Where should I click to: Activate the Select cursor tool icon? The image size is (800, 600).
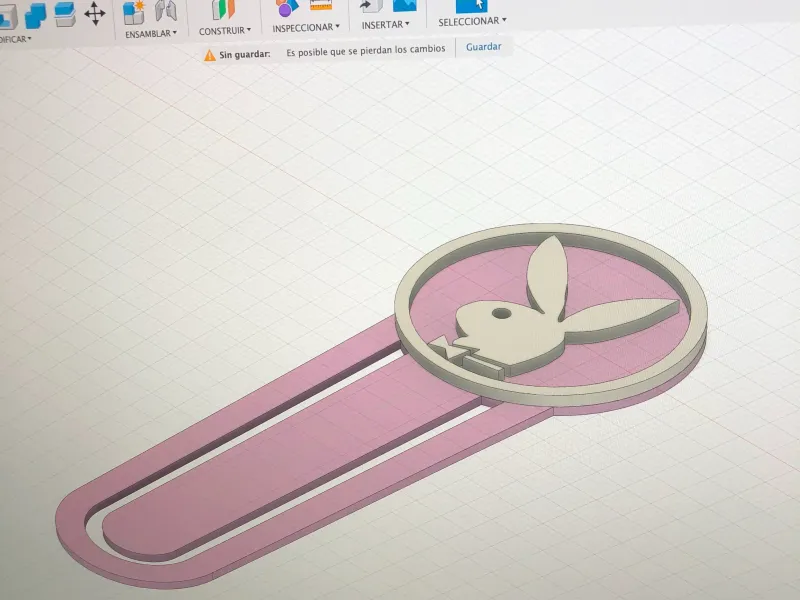pyautogui.click(x=471, y=6)
